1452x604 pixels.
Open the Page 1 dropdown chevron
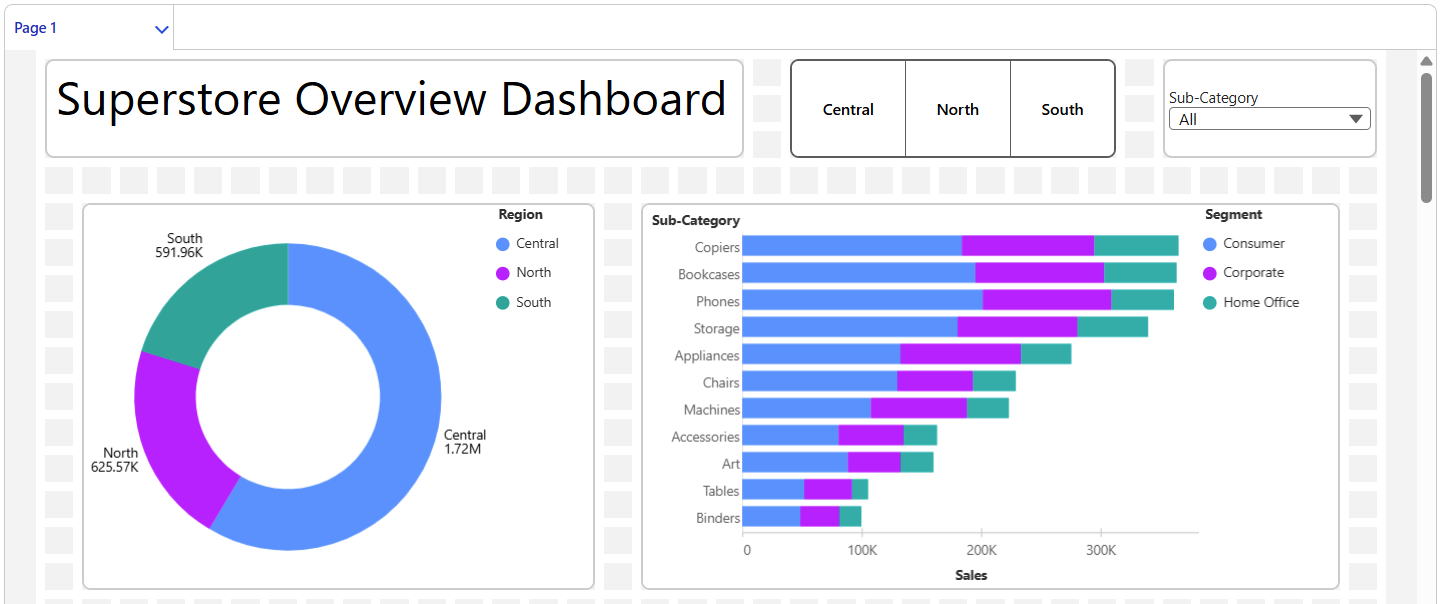tap(161, 29)
